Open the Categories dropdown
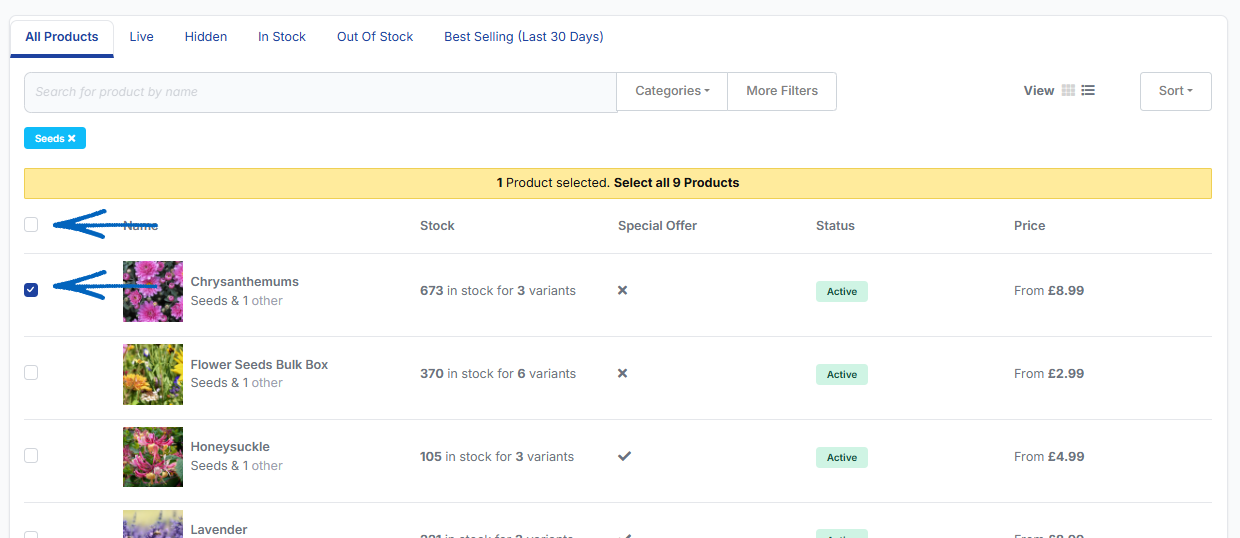Screen dimensions: 1240x538 [672, 91]
